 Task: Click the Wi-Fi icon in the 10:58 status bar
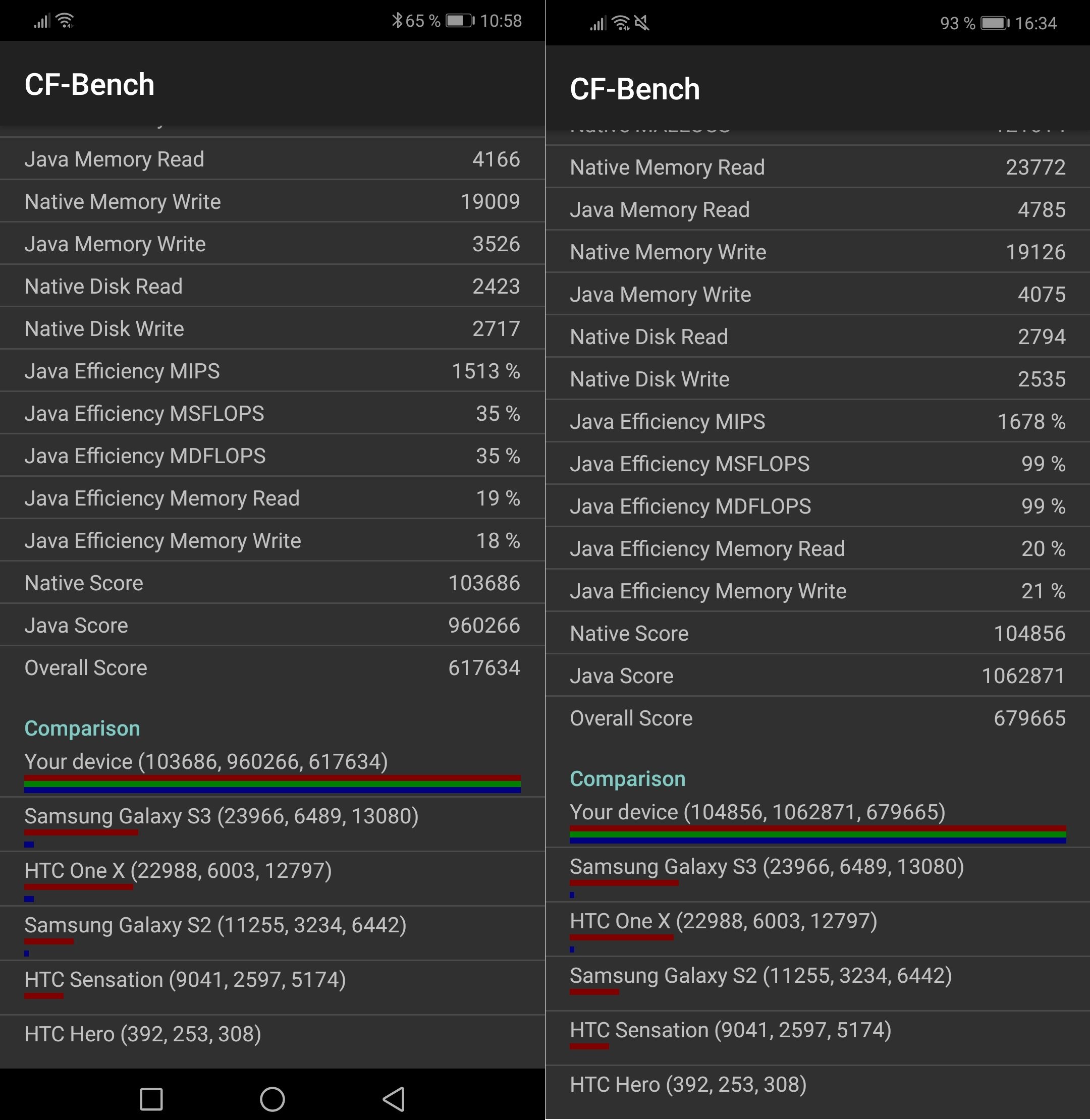pos(65,21)
